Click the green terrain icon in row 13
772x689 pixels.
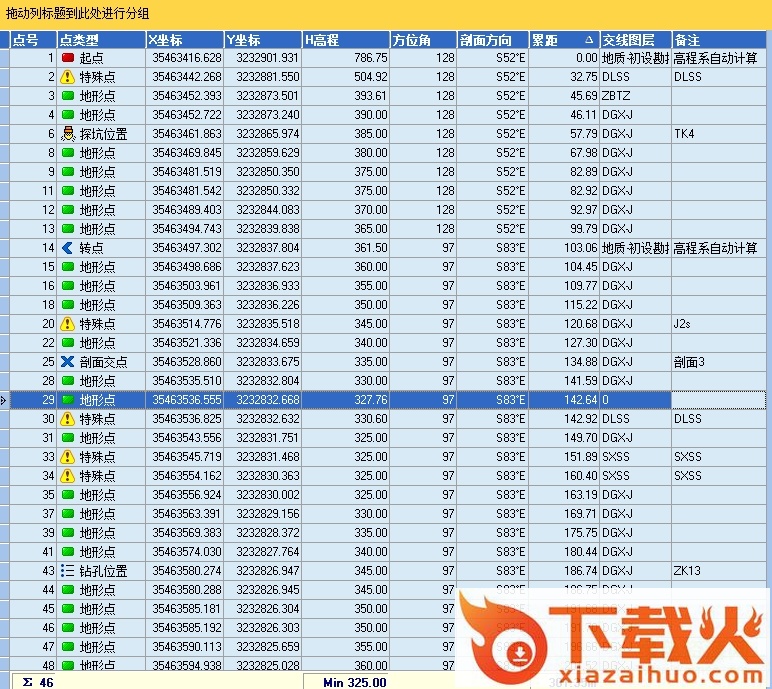click(68, 229)
